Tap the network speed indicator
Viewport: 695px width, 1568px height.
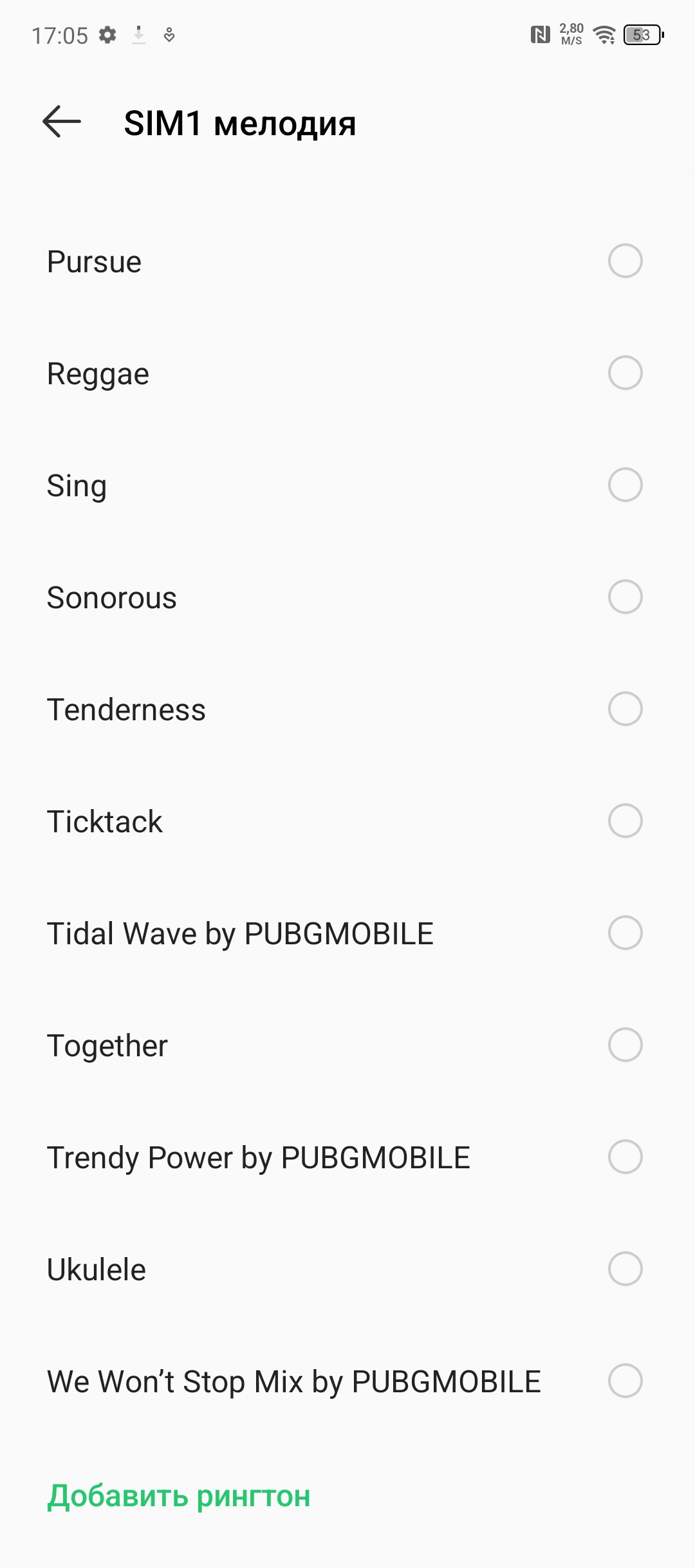(571, 35)
